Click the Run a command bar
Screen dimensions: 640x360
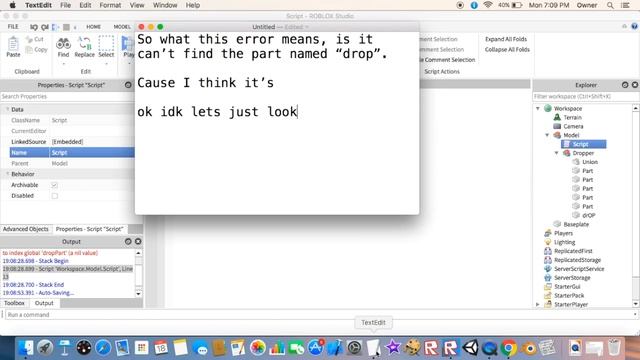[320, 315]
